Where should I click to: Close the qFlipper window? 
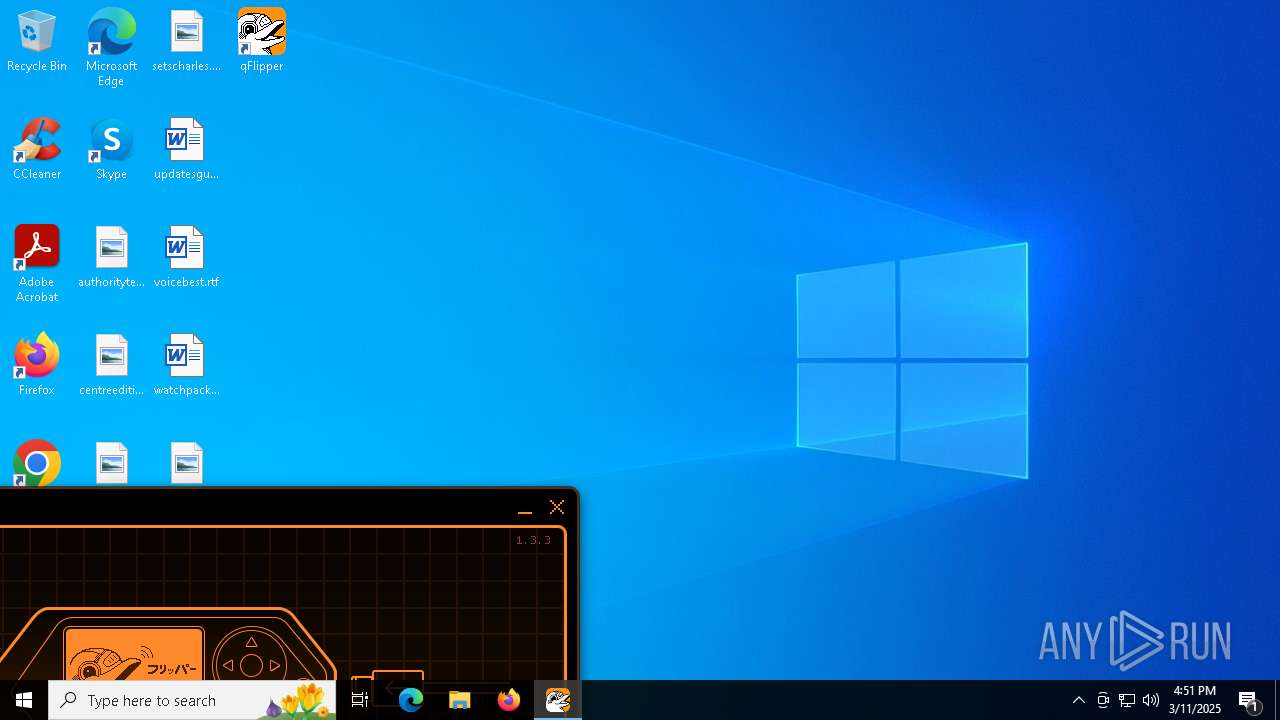[557, 507]
